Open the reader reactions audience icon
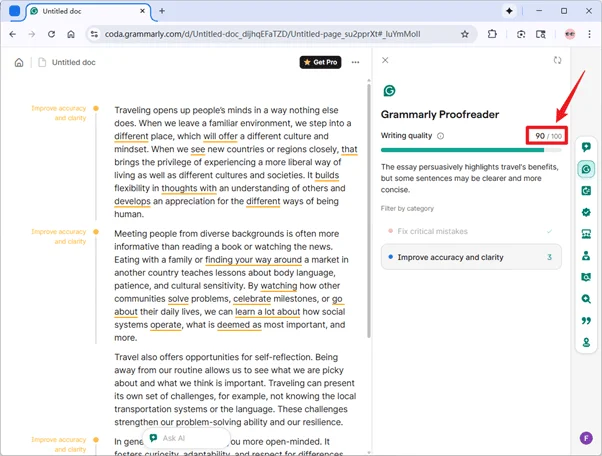Screen dimensions: 602x456 (x=586, y=234)
